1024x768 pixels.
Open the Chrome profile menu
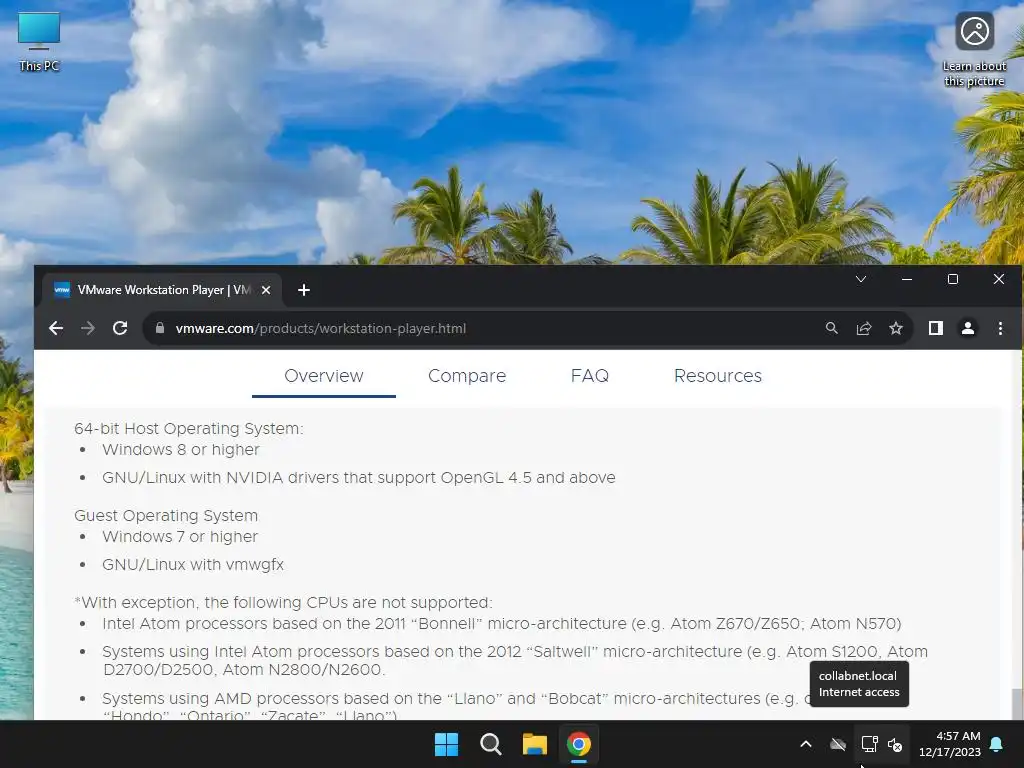click(968, 328)
